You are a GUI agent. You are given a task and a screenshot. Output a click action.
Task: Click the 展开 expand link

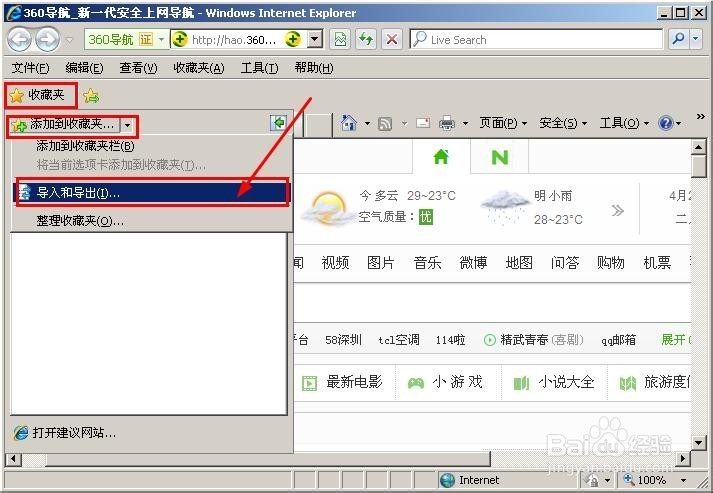tap(675, 340)
